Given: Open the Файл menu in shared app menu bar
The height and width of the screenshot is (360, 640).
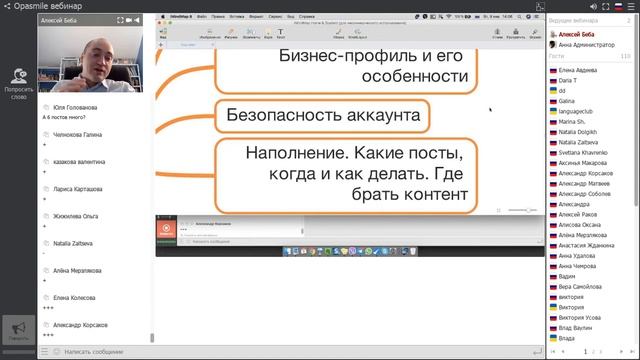Looking at the screenshot, I should 202,17.
